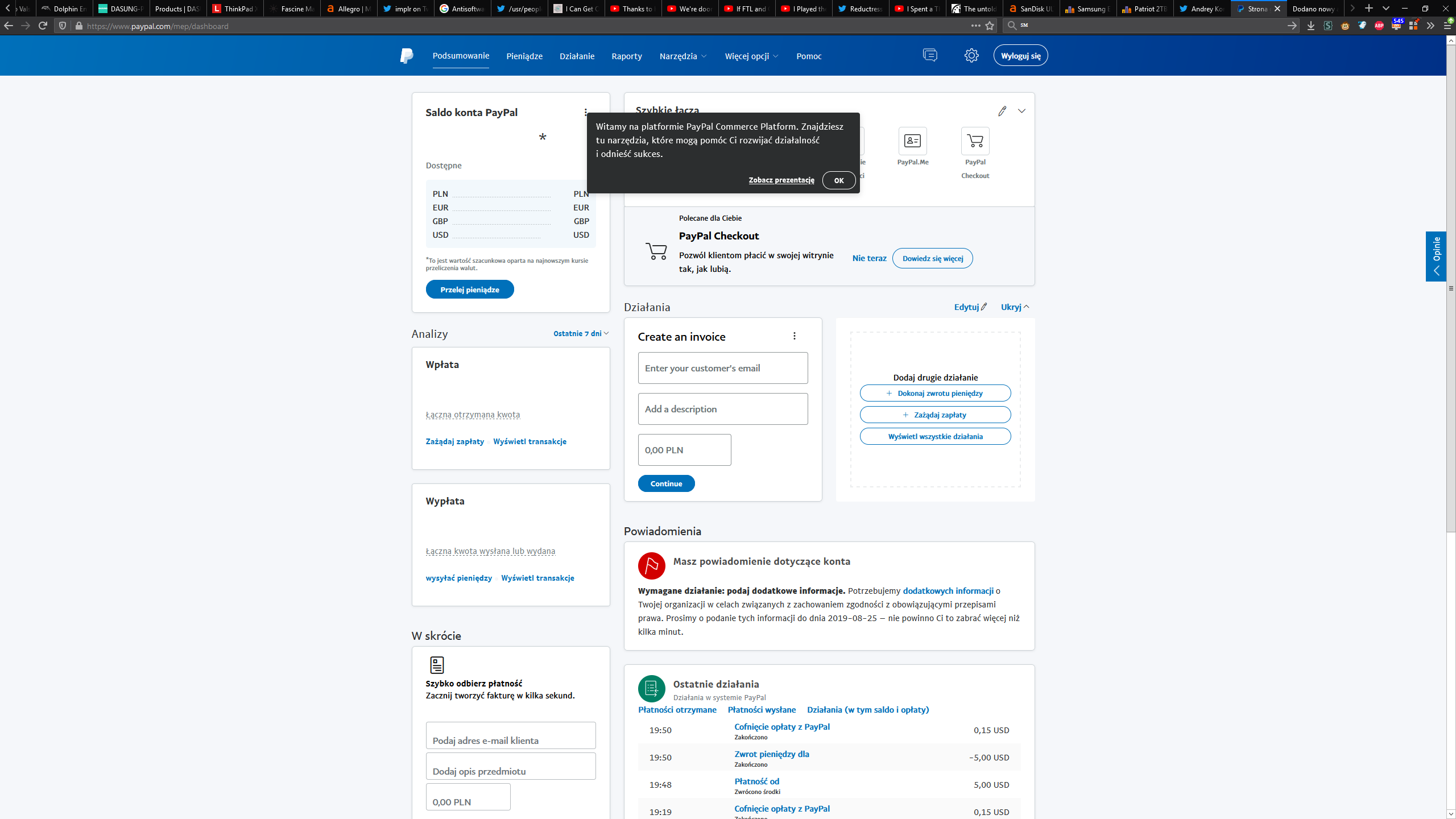Dismiss the welcome tooltip with OK
This screenshot has height=819, width=1456.
(838, 180)
